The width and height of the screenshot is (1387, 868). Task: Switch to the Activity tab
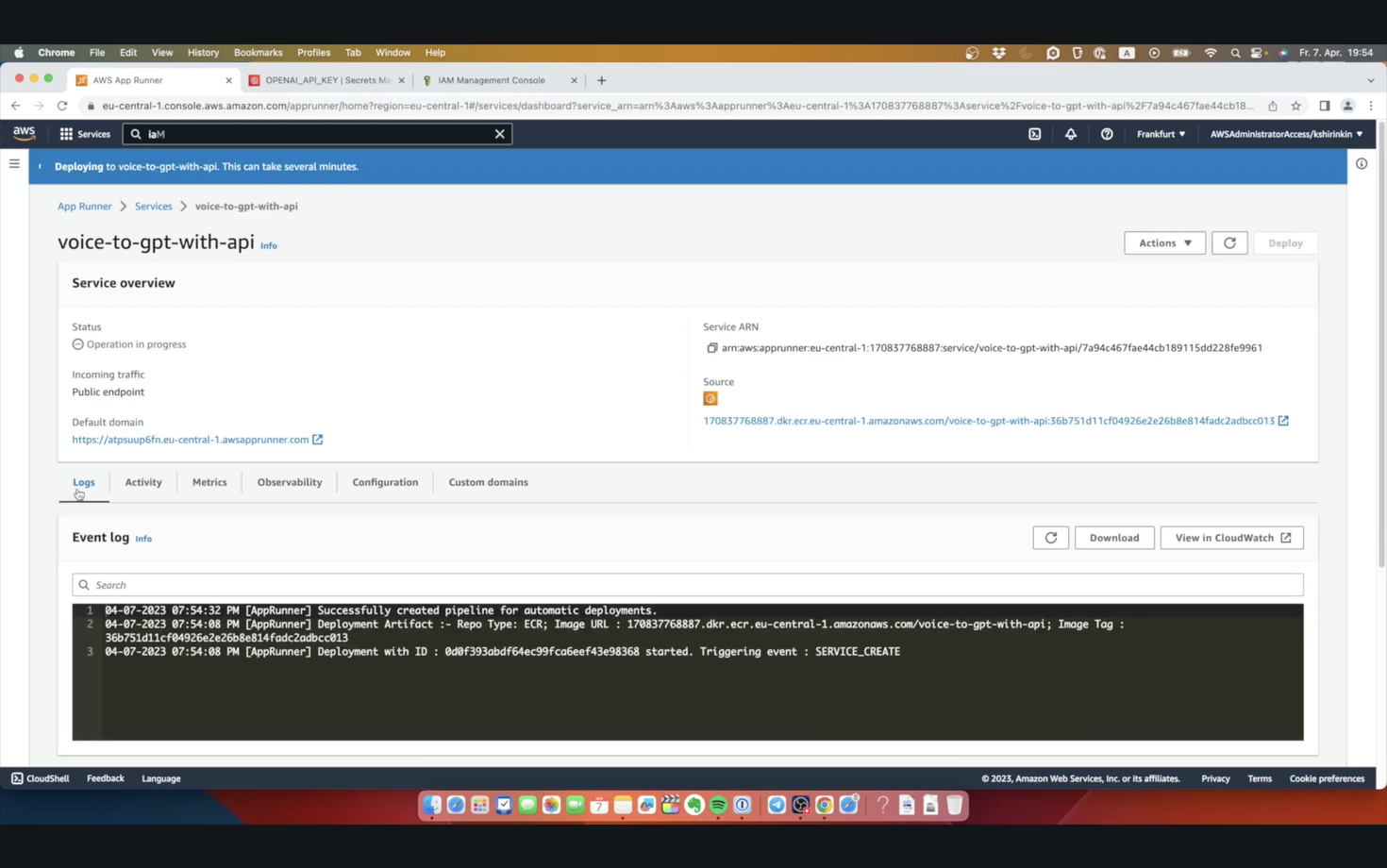[x=143, y=482]
